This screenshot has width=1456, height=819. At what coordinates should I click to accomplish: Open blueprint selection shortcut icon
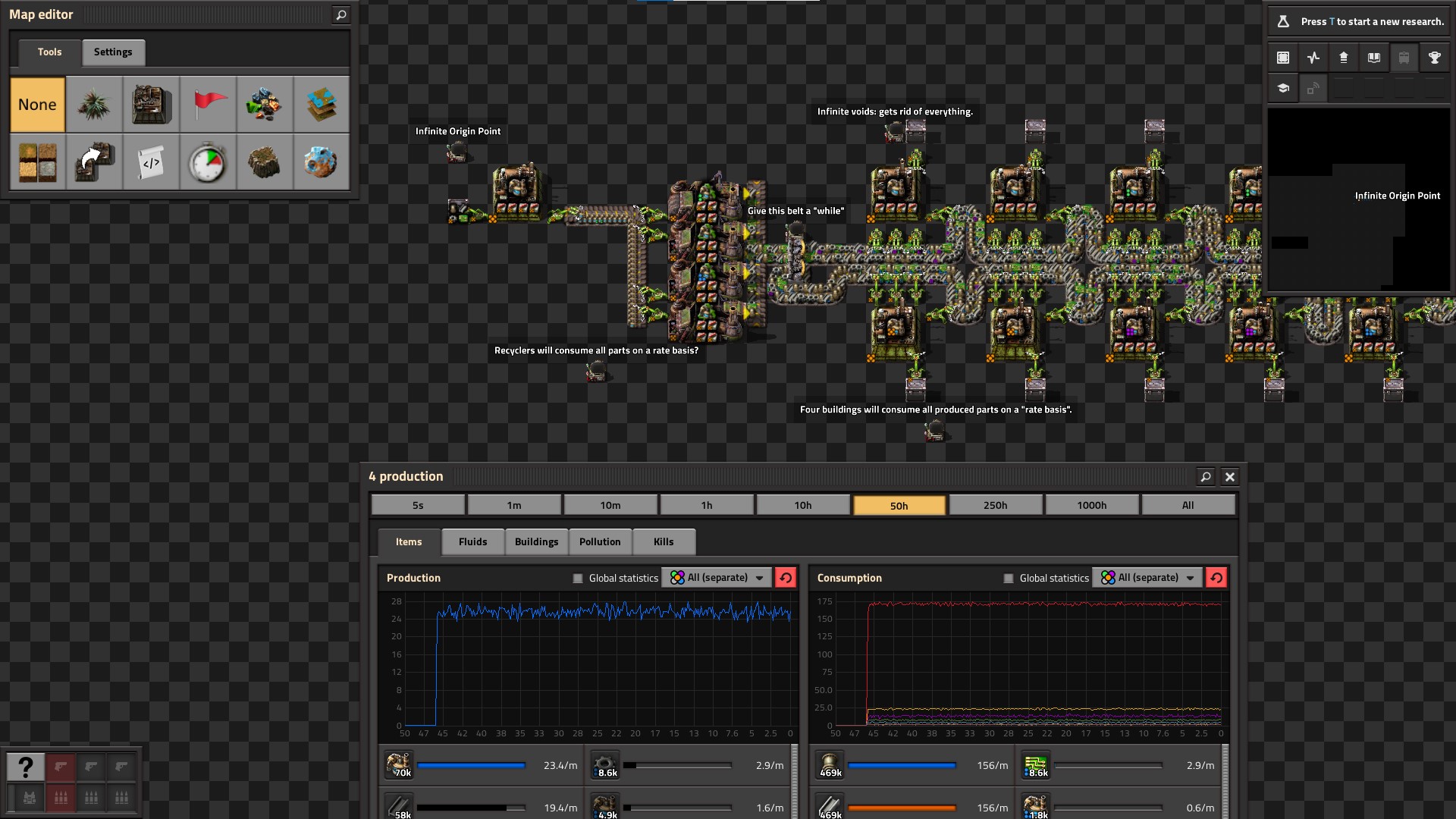coord(1283,58)
